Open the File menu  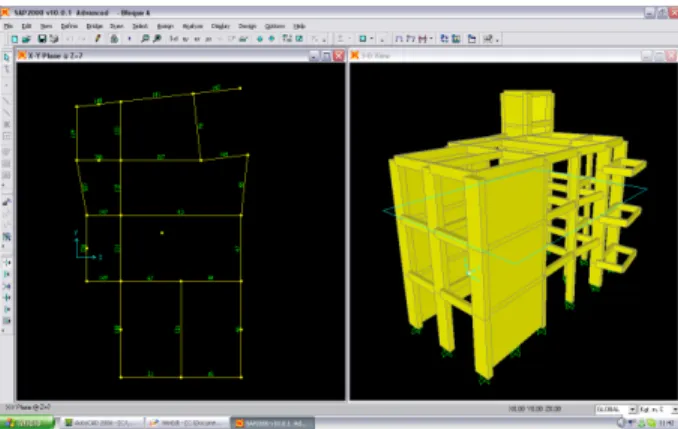tap(8, 26)
